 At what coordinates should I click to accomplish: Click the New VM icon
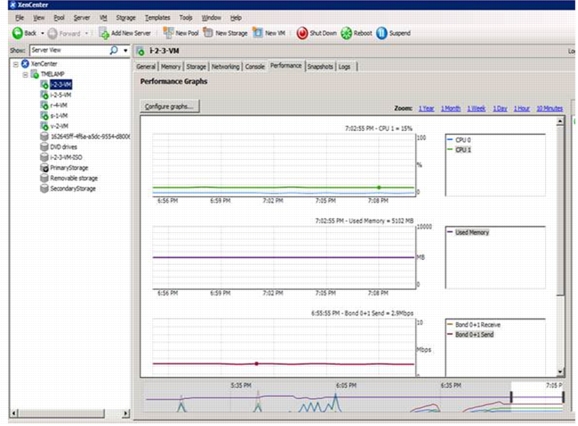(258, 32)
